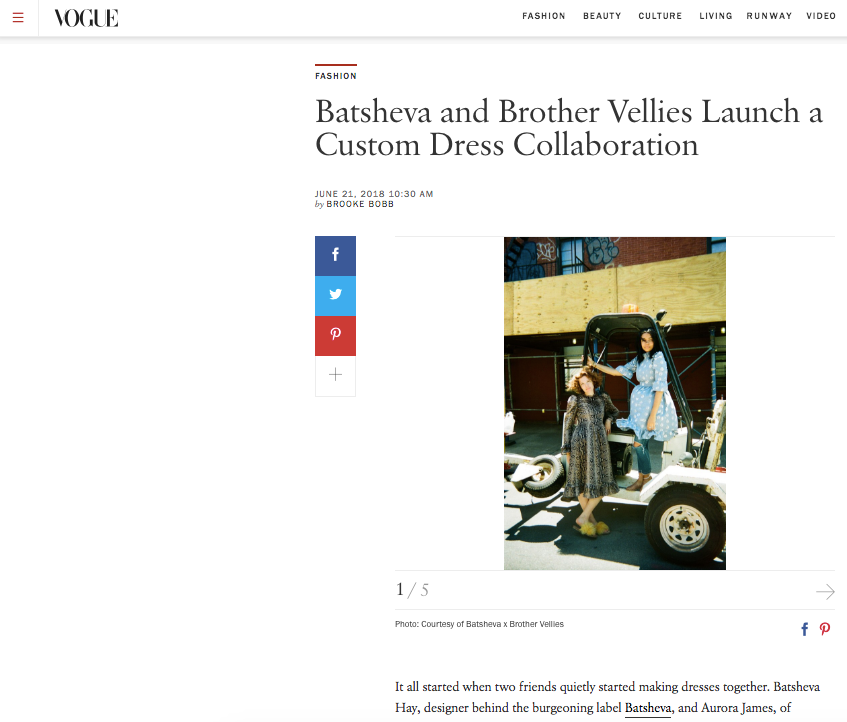Click the photo credit caption text
Viewport: 847px width, 722px height.
tap(479, 624)
